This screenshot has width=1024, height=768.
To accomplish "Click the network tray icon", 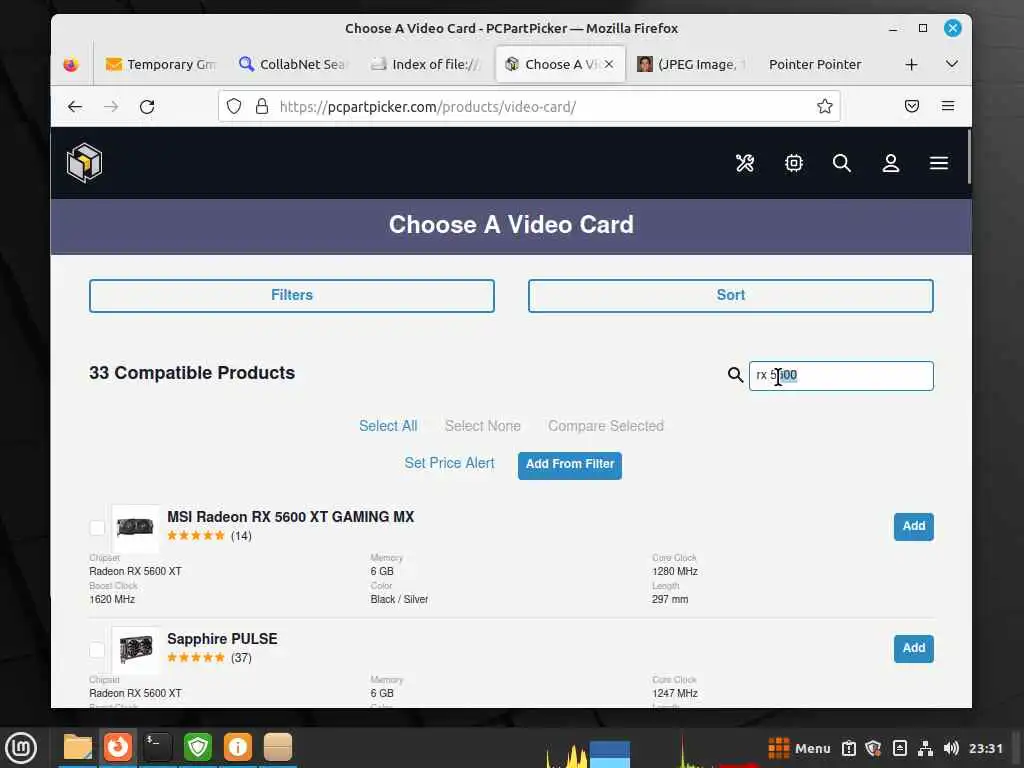I will (x=925, y=748).
